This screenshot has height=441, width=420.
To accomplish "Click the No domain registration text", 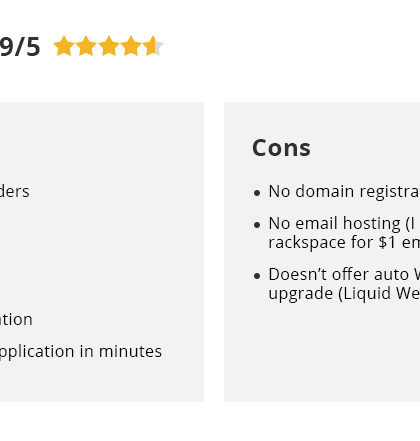I will pyautogui.click(x=344, y=192).
